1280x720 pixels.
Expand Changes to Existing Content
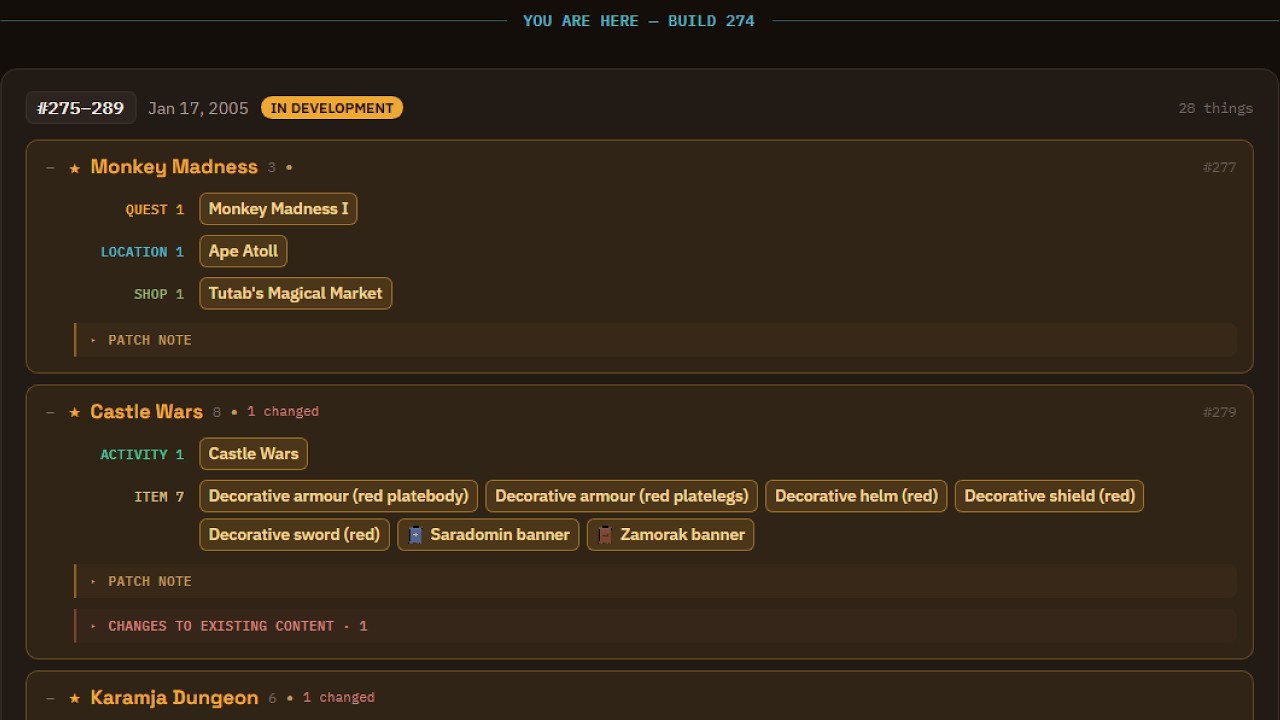coord(656,626)
